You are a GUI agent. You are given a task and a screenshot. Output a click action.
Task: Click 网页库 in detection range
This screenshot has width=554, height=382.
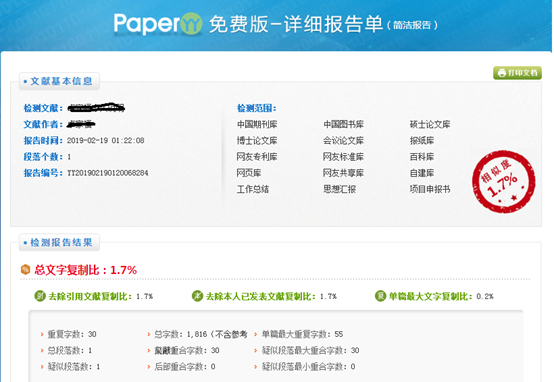[x=249, y=173]
